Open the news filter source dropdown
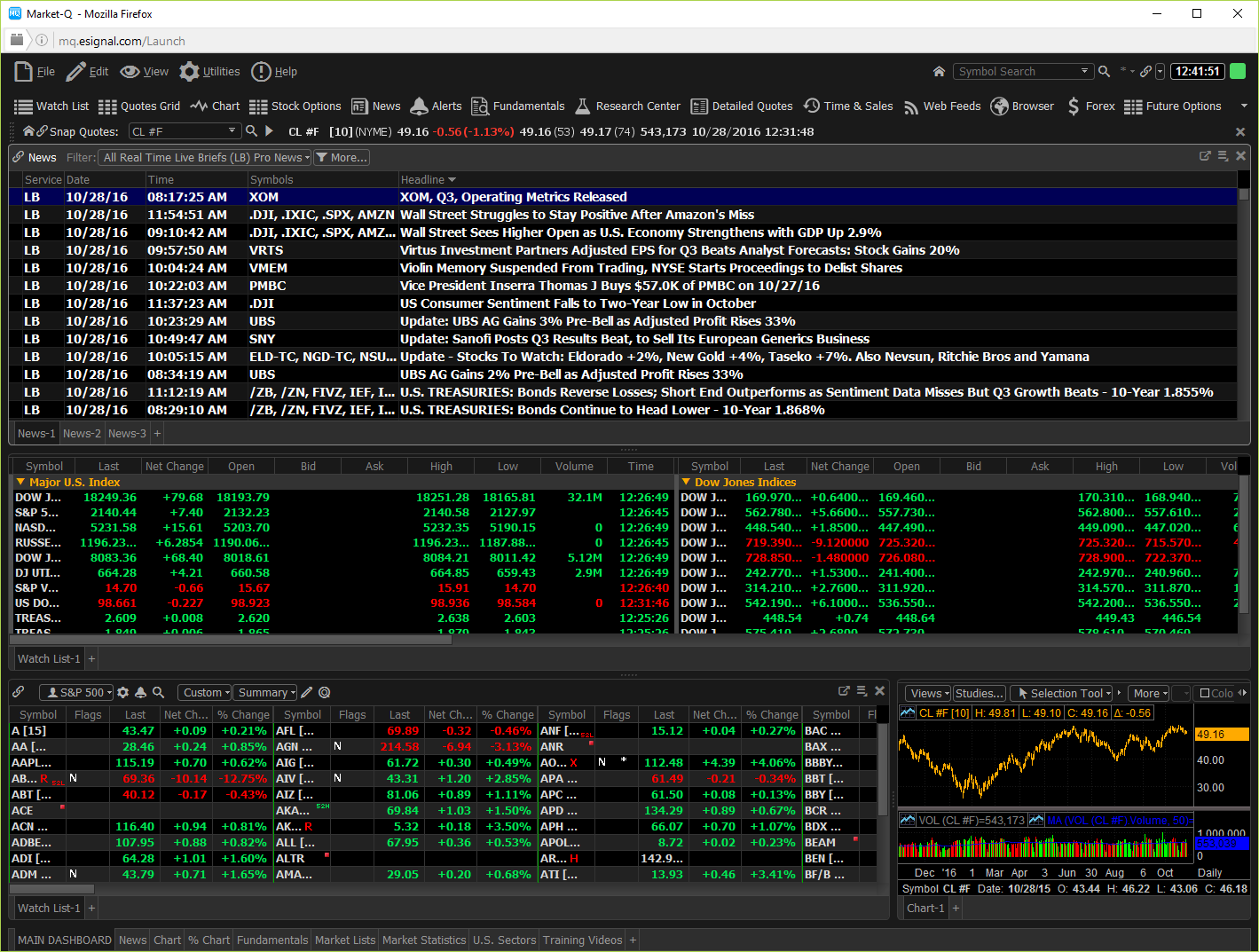The height and width of the screenshot is (952, 1259). [x=206, y=158]
